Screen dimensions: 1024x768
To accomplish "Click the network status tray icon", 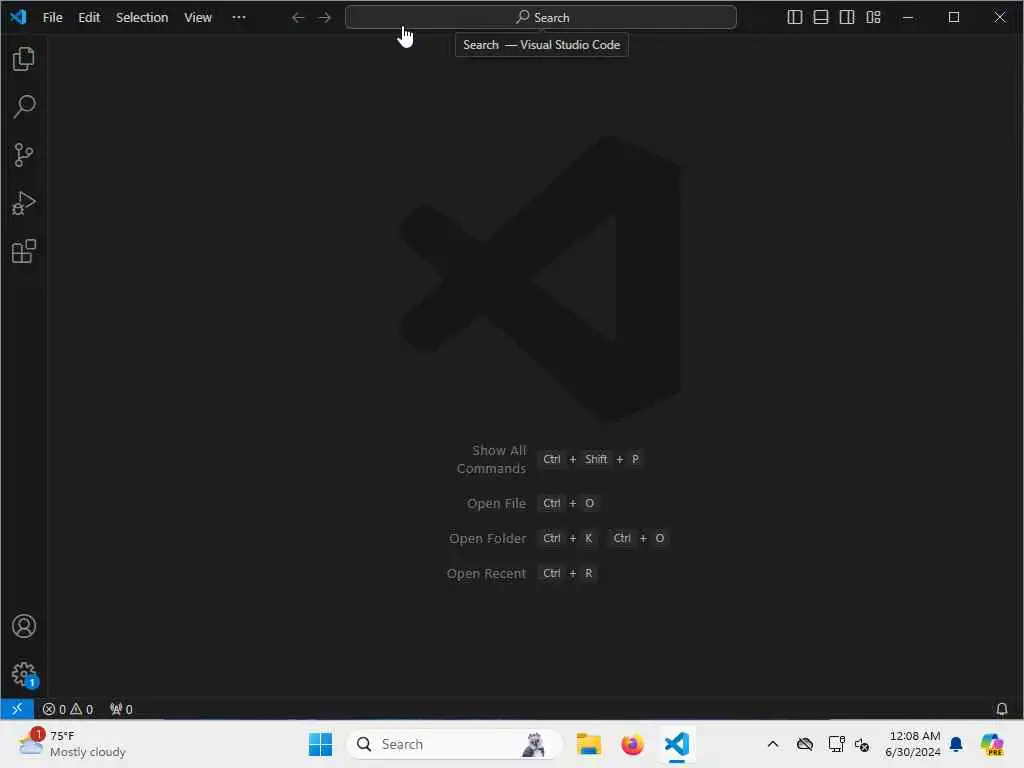I will [836, 744].
